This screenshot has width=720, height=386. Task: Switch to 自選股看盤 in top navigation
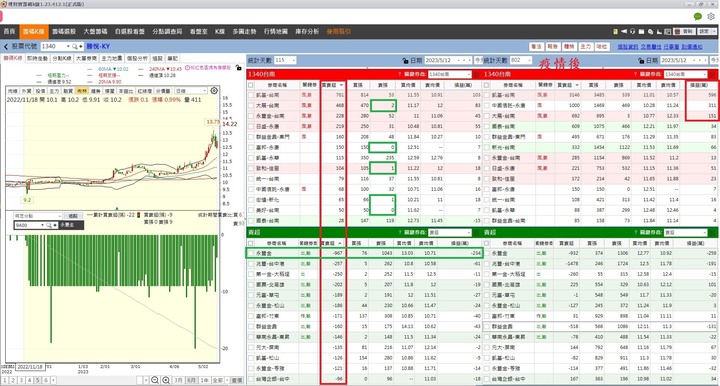click(x=130, y=32)
